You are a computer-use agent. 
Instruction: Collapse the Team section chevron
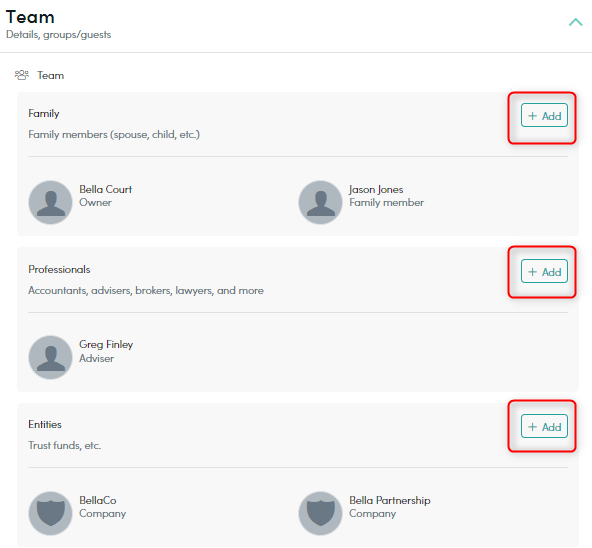click(x=575, y=22)
